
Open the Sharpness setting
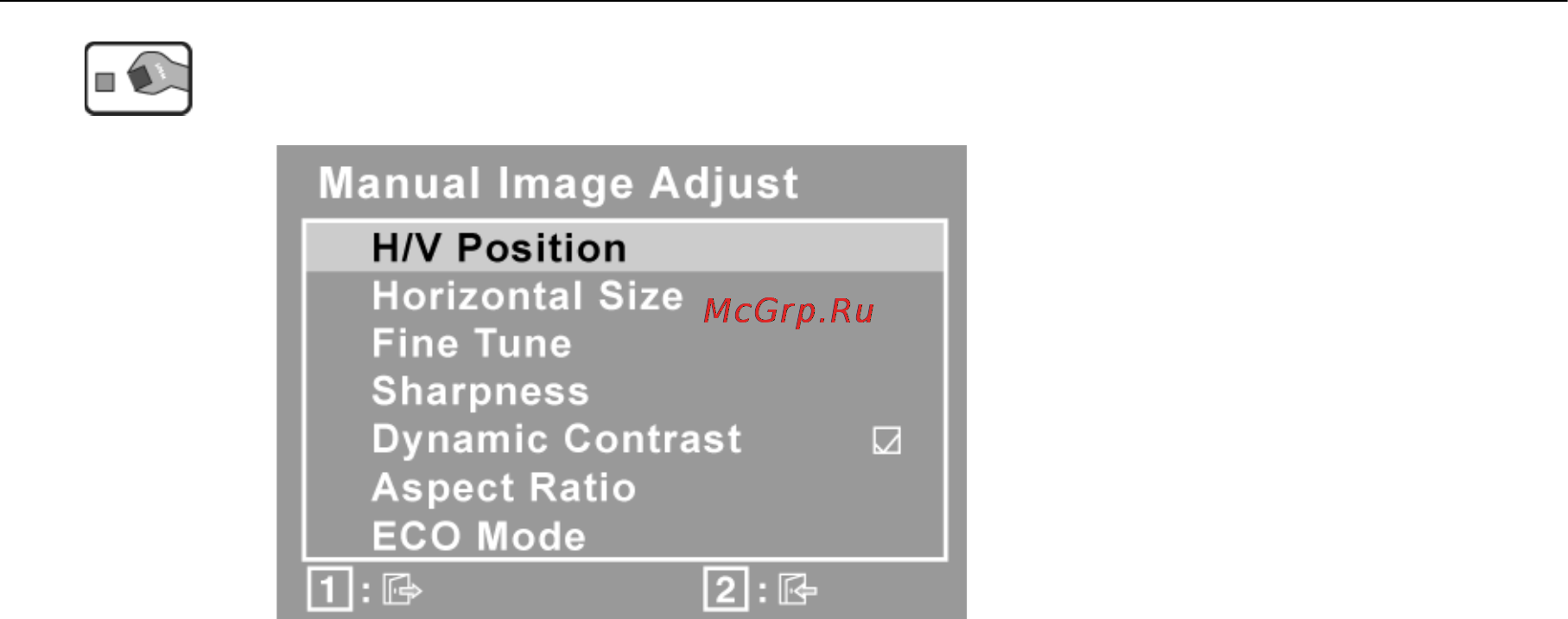(x=480, y=392)
